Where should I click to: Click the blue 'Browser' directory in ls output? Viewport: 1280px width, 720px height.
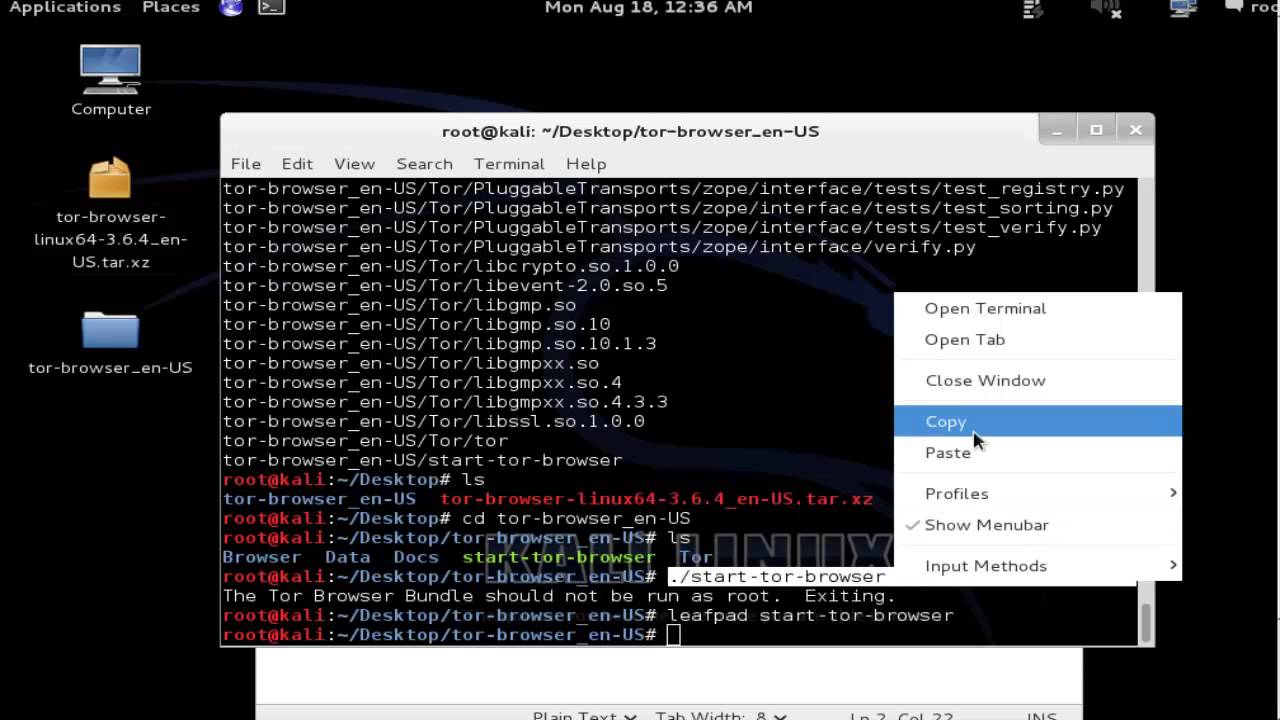click(x=262, y=557)
